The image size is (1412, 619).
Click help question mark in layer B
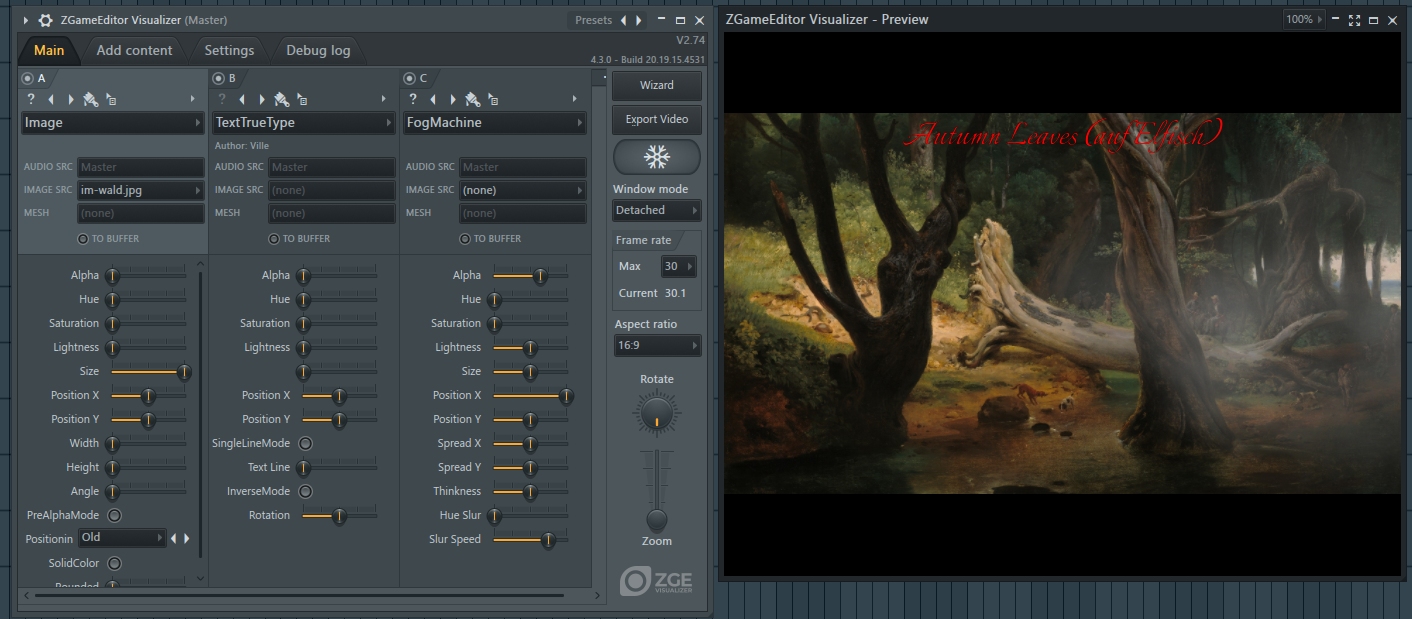coord(222,99)
